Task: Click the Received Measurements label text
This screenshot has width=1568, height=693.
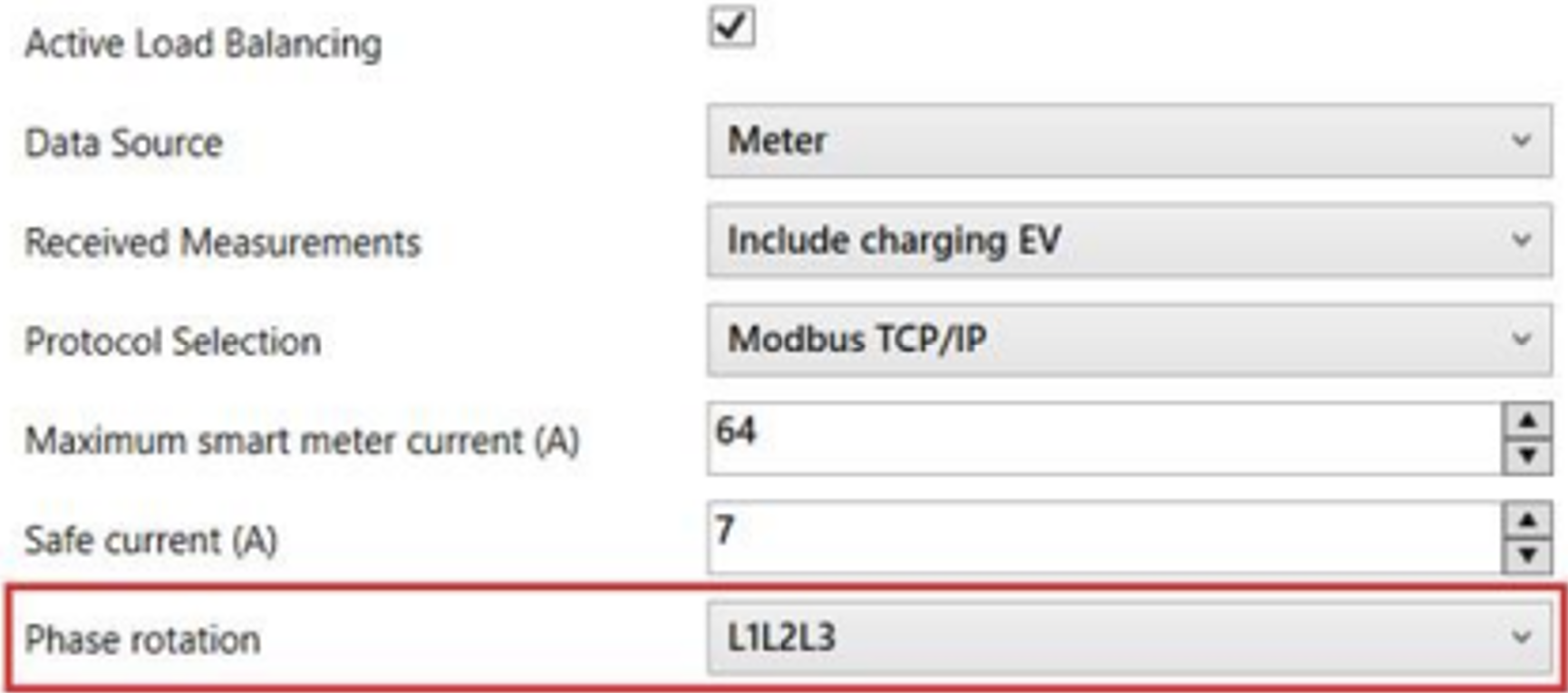Action: (222, 243)
